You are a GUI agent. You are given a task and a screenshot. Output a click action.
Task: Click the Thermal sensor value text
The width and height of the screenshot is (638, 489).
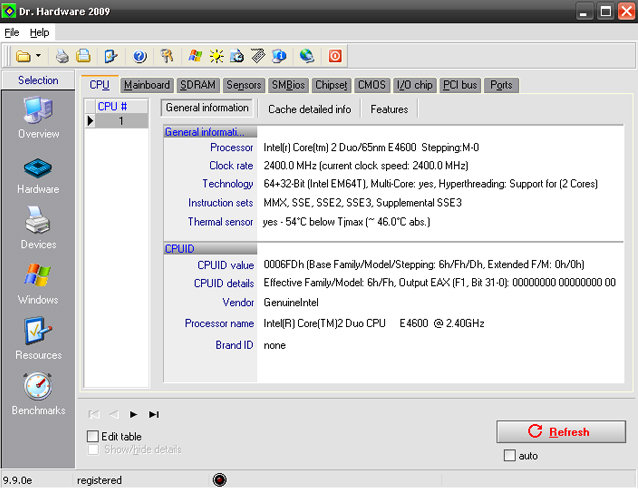point(346,222)
